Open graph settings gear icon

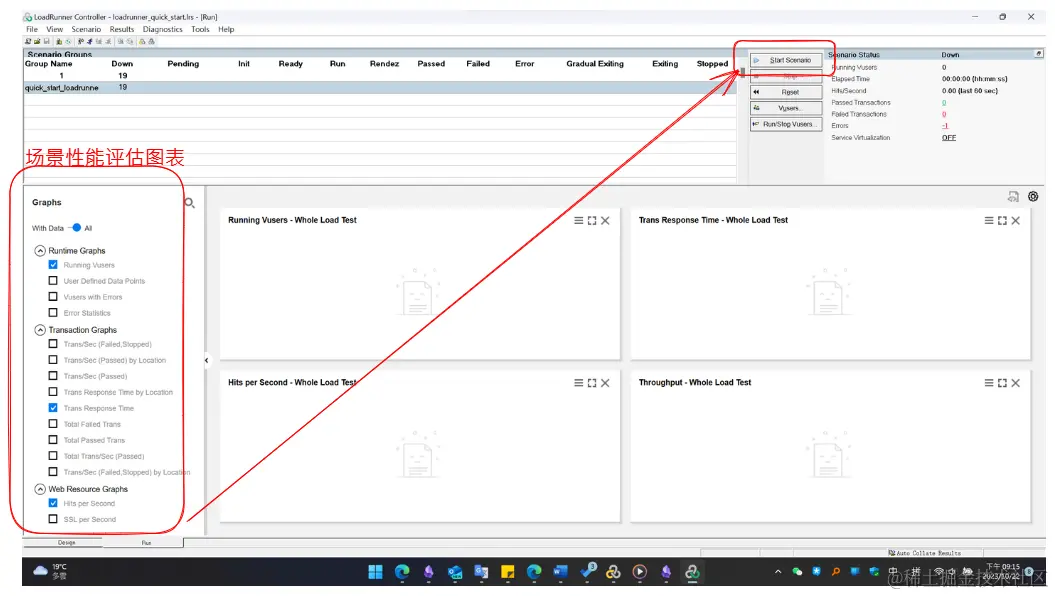[1033, 196]
